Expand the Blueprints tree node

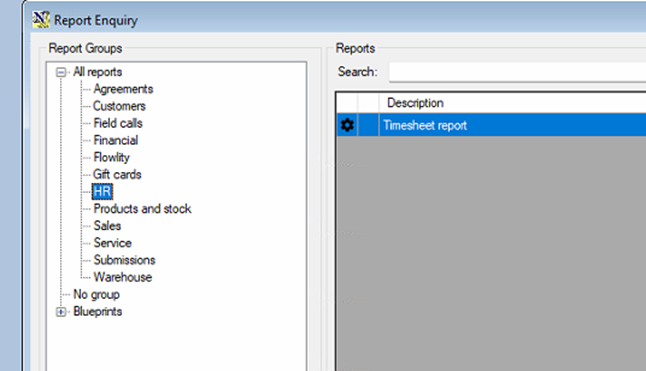pyautogui.click(x=61, y=312)
